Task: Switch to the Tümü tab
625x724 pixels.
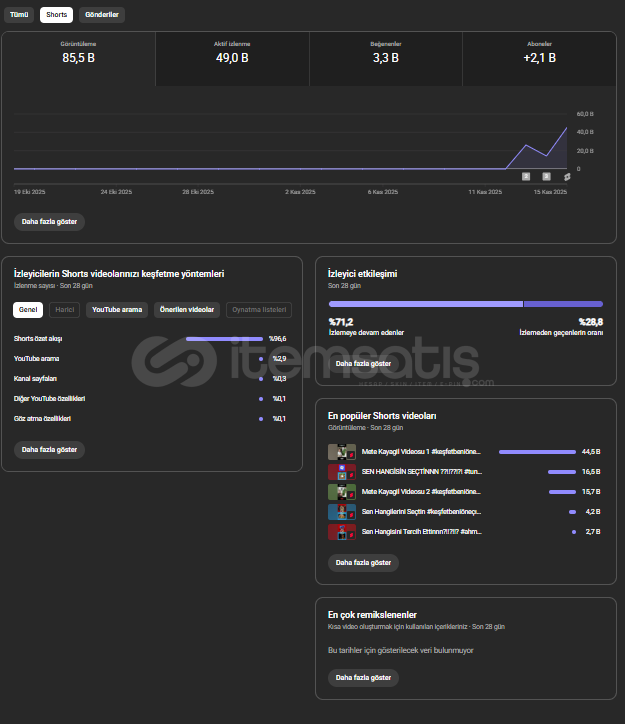Action: coord(19,15)
